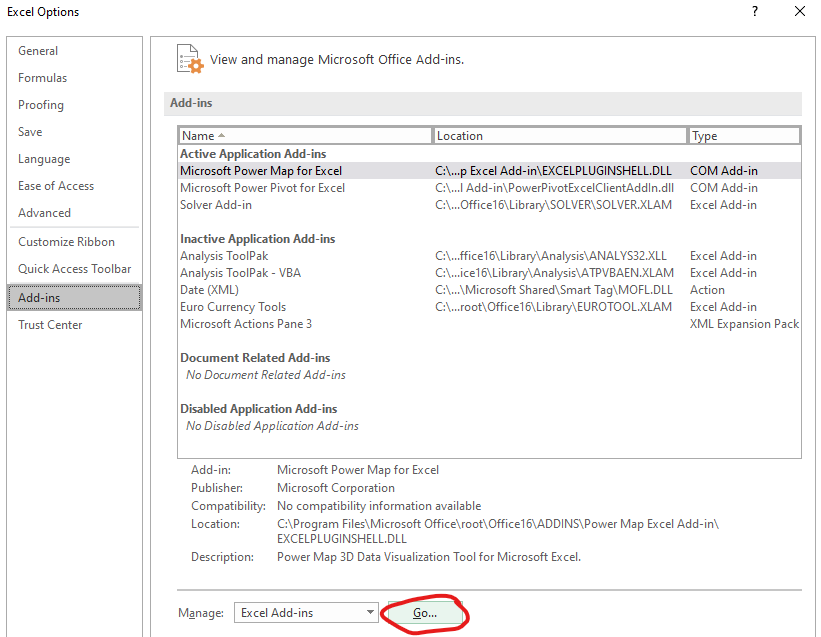Screen dimensions: 821x637
Task: Click the XML Expansion Pack type cell
Action: click(744, 324)
